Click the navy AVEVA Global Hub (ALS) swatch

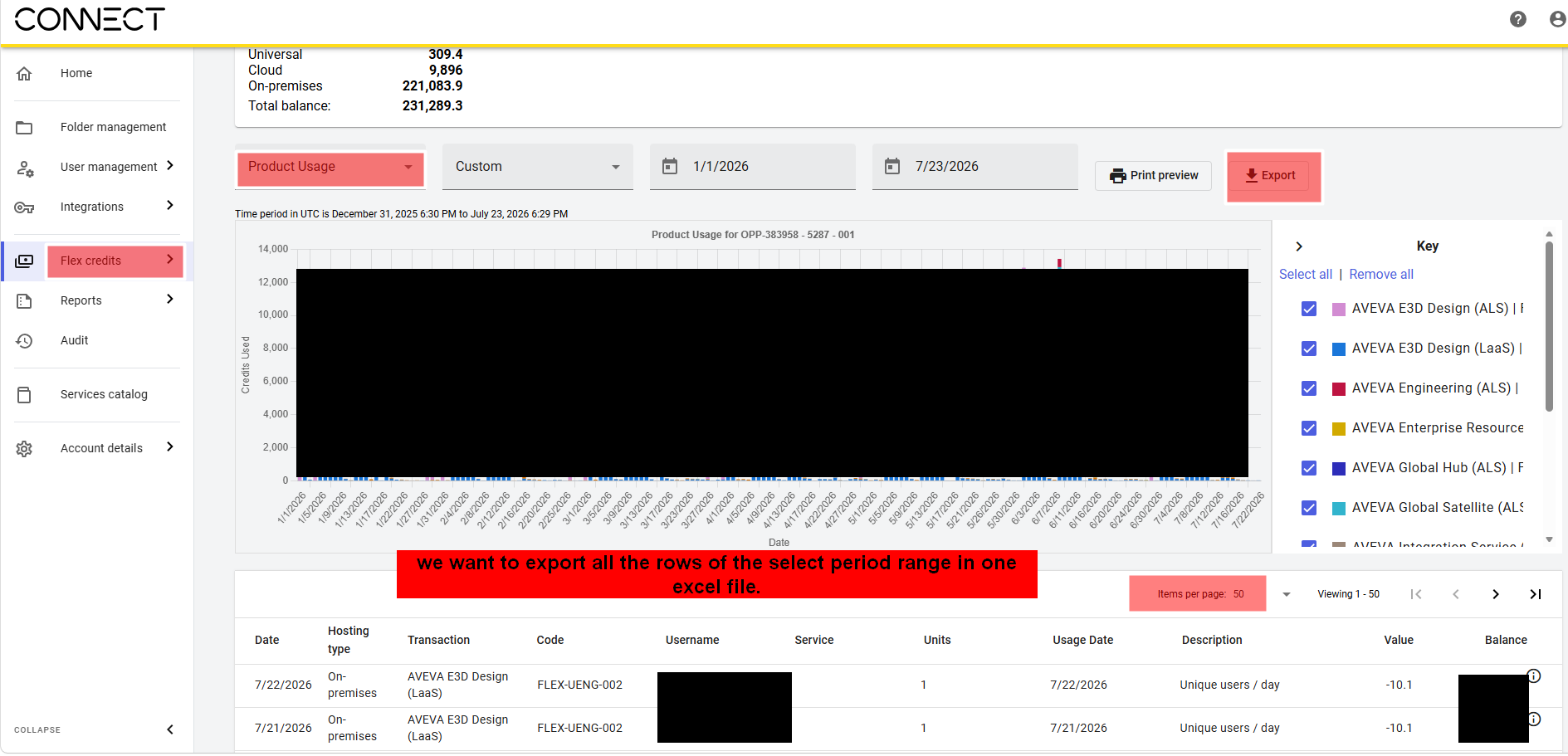pyautogui.click(x=1339, y=469)
